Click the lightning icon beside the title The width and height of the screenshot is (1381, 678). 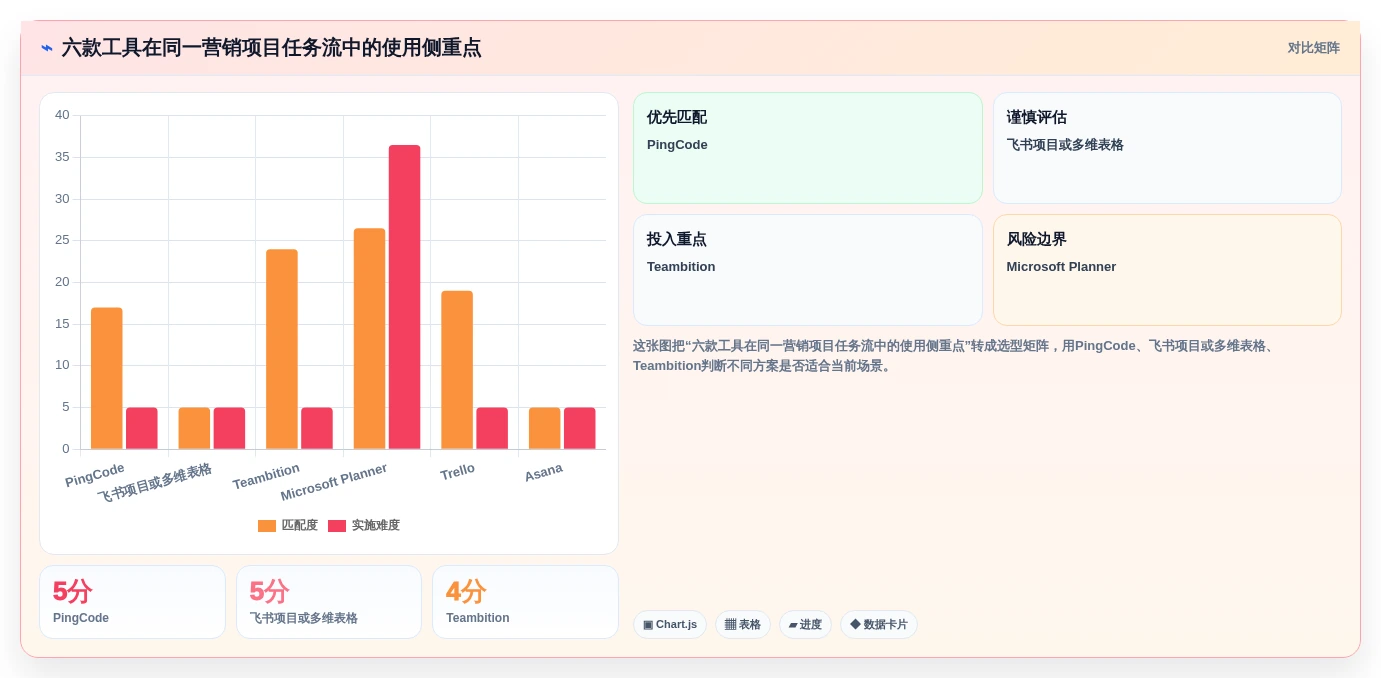(x=47, y=47)
